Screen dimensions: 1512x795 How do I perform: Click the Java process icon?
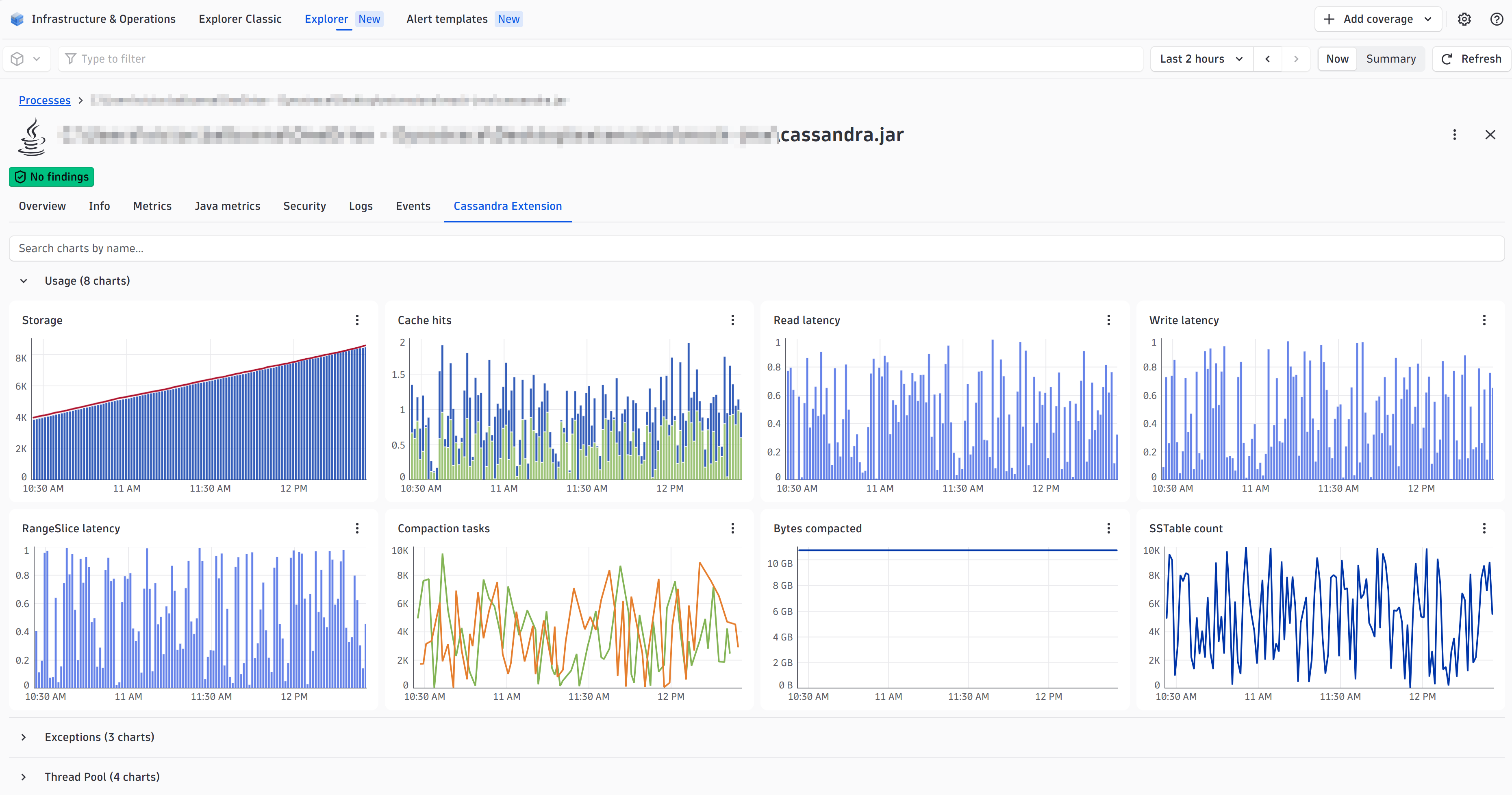pos(32,137)
